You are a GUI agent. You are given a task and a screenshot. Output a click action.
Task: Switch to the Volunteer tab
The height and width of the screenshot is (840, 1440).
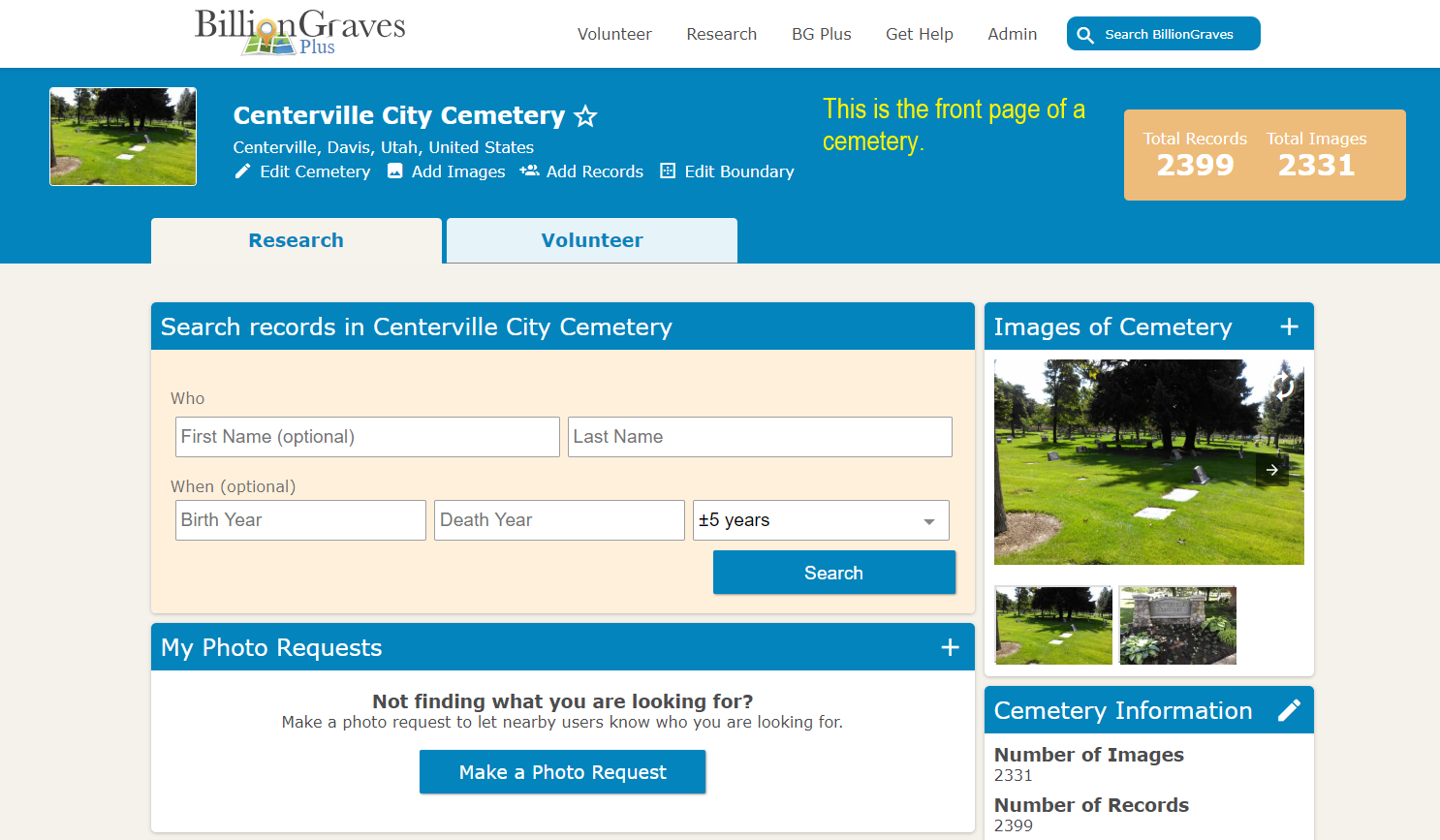pyautogui.click(x=592, y=240)
